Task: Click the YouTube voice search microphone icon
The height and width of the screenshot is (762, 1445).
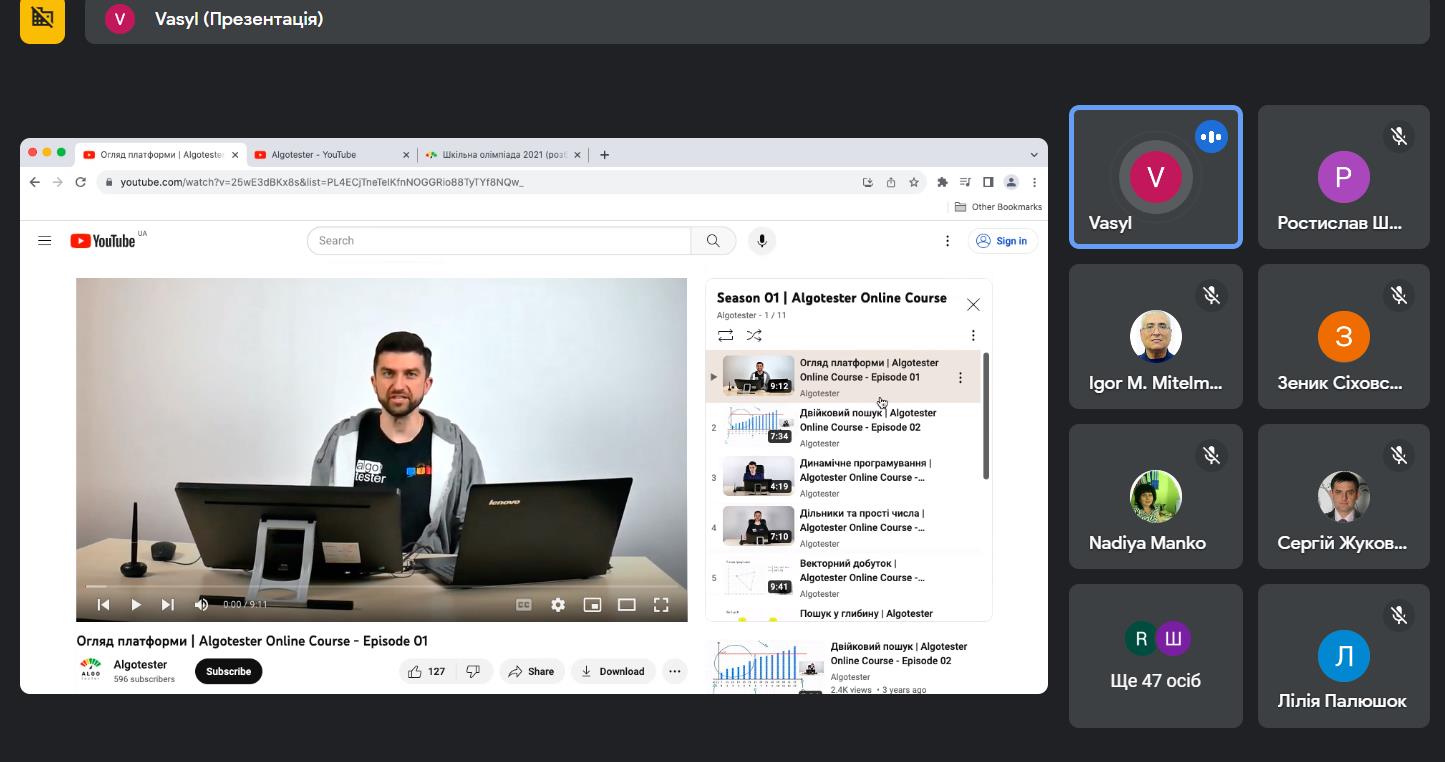Action: 762,241
